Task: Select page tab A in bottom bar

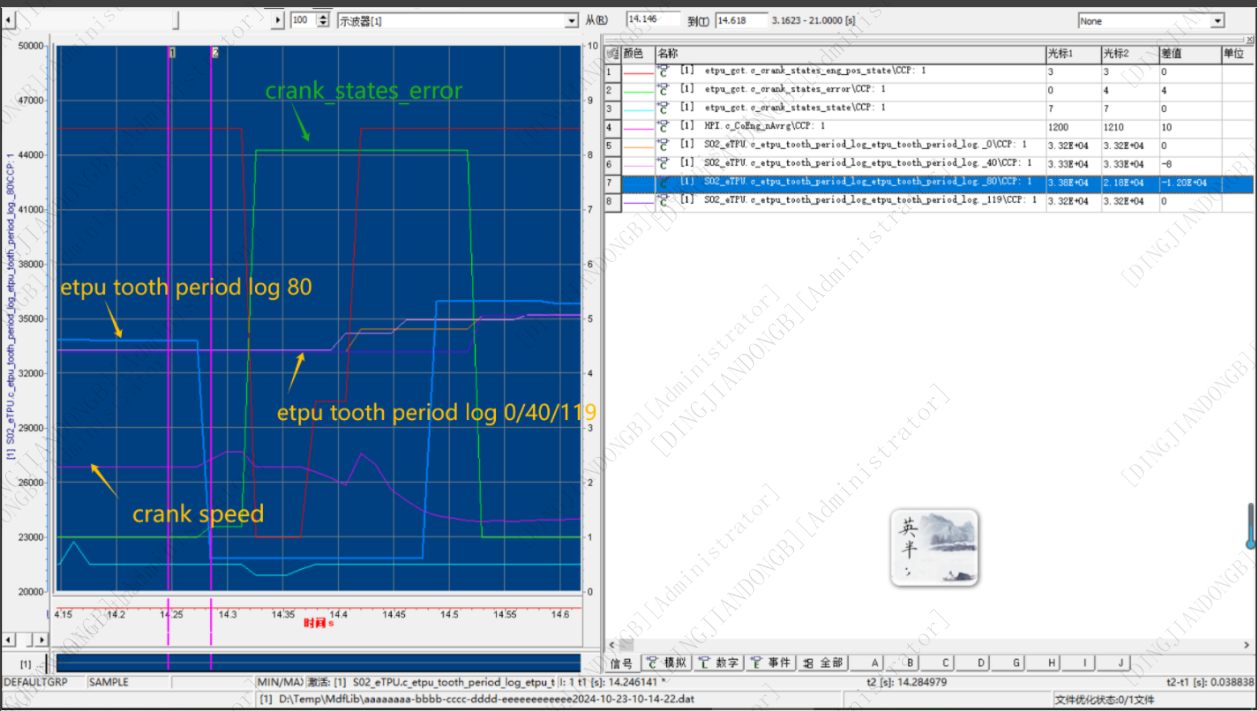Action: [872, 663]
